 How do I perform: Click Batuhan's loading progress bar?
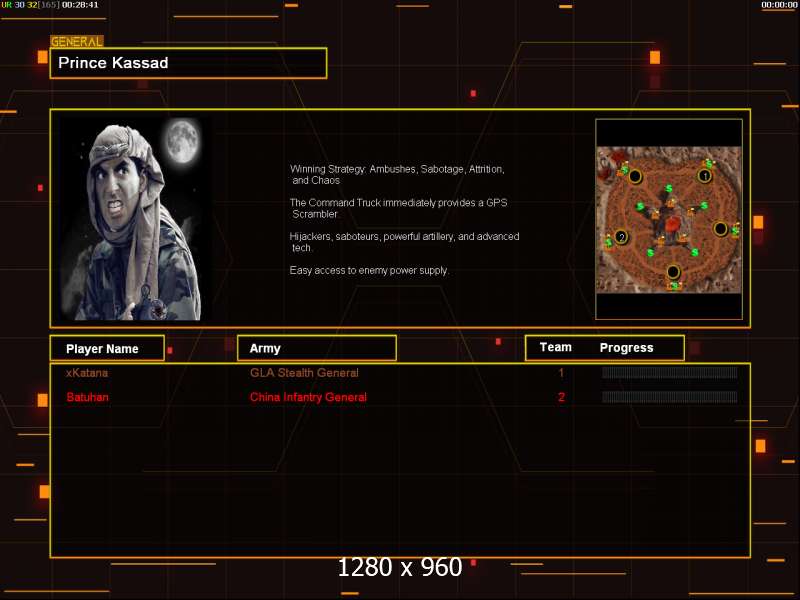pos(669,397)
